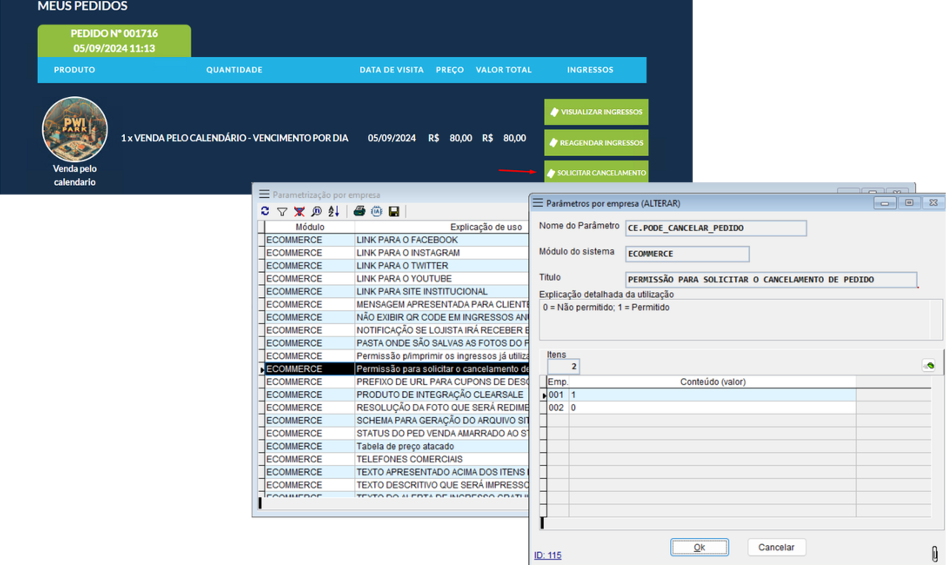The image size is (951, 565).
Task: Click the magnifier search icon in toolbar
Action: click(316, 212)
